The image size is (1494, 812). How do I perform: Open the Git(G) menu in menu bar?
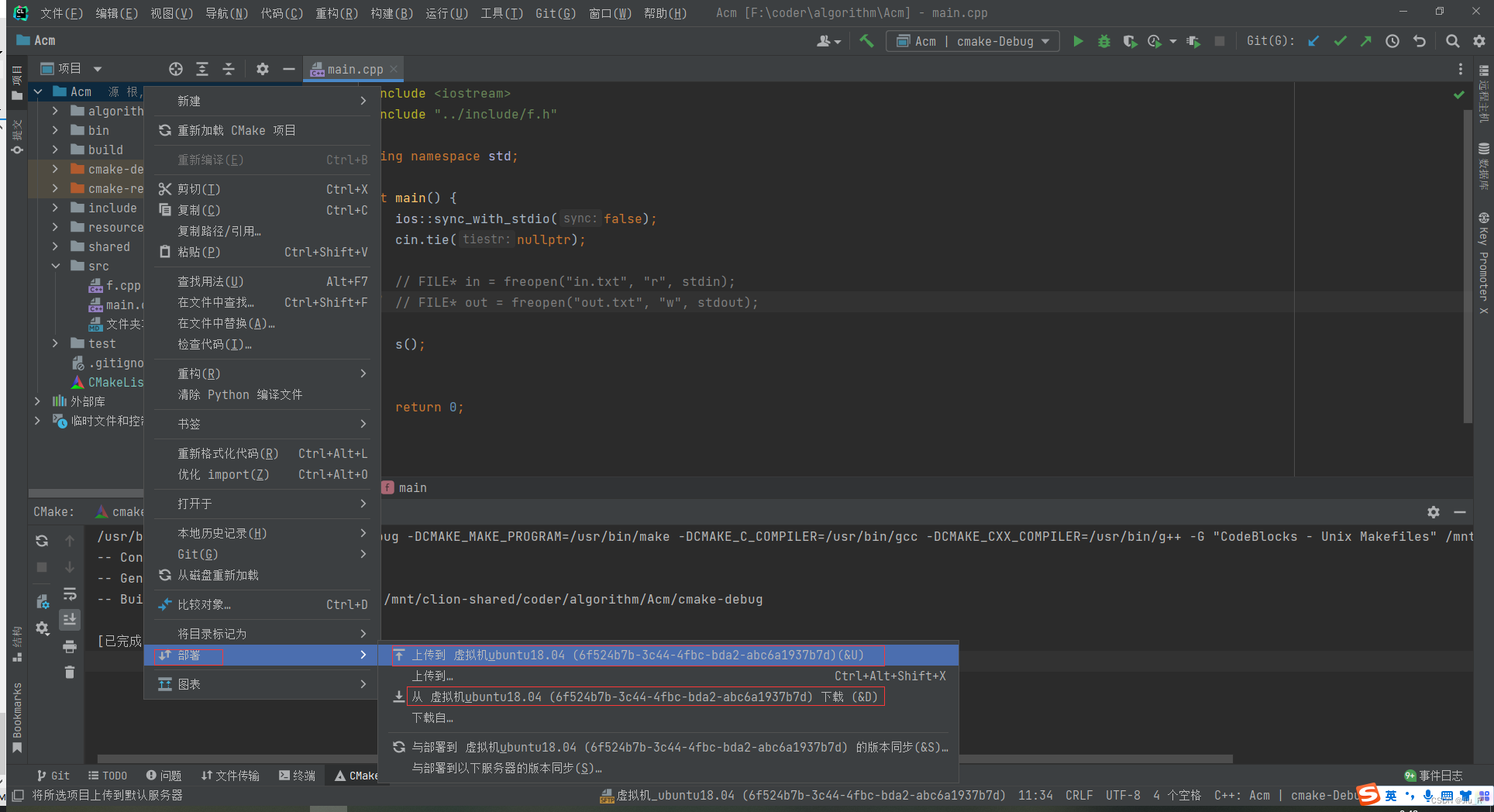[556, 13]
